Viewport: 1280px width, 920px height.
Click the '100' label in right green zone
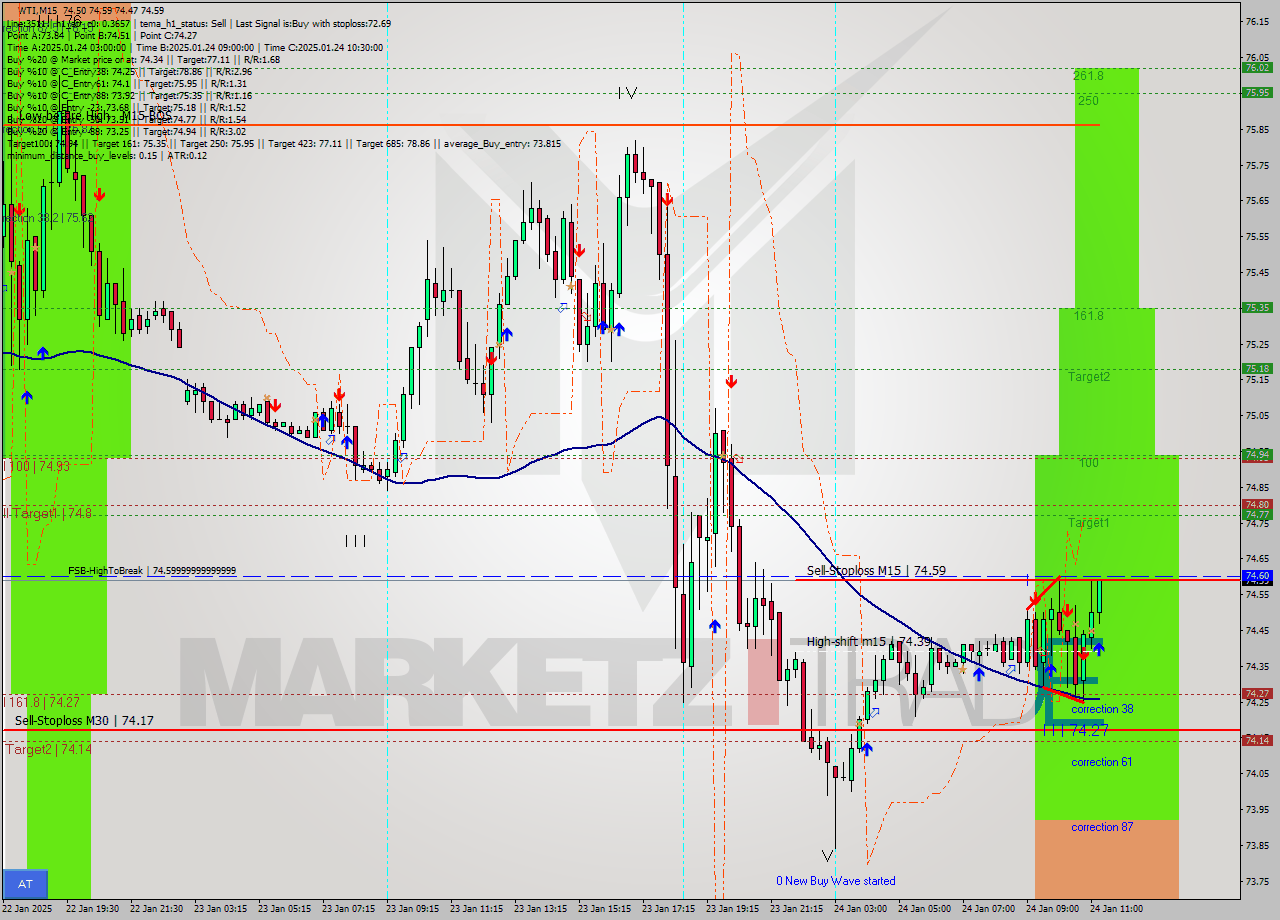(1089, 463)
